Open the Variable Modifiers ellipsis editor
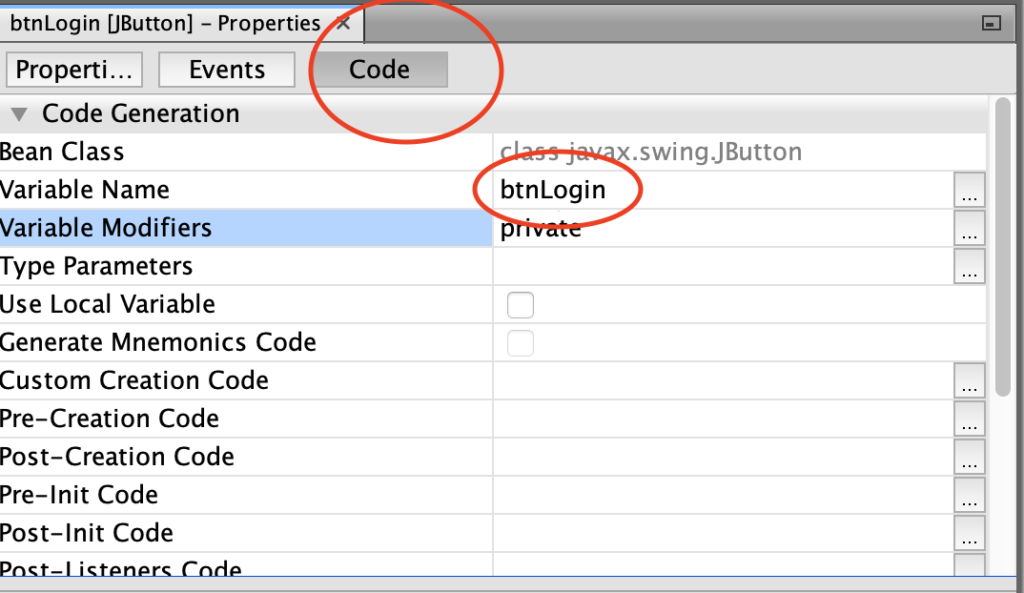The width and height of the screenshot is (1024, 593). [x=969, y=228]
